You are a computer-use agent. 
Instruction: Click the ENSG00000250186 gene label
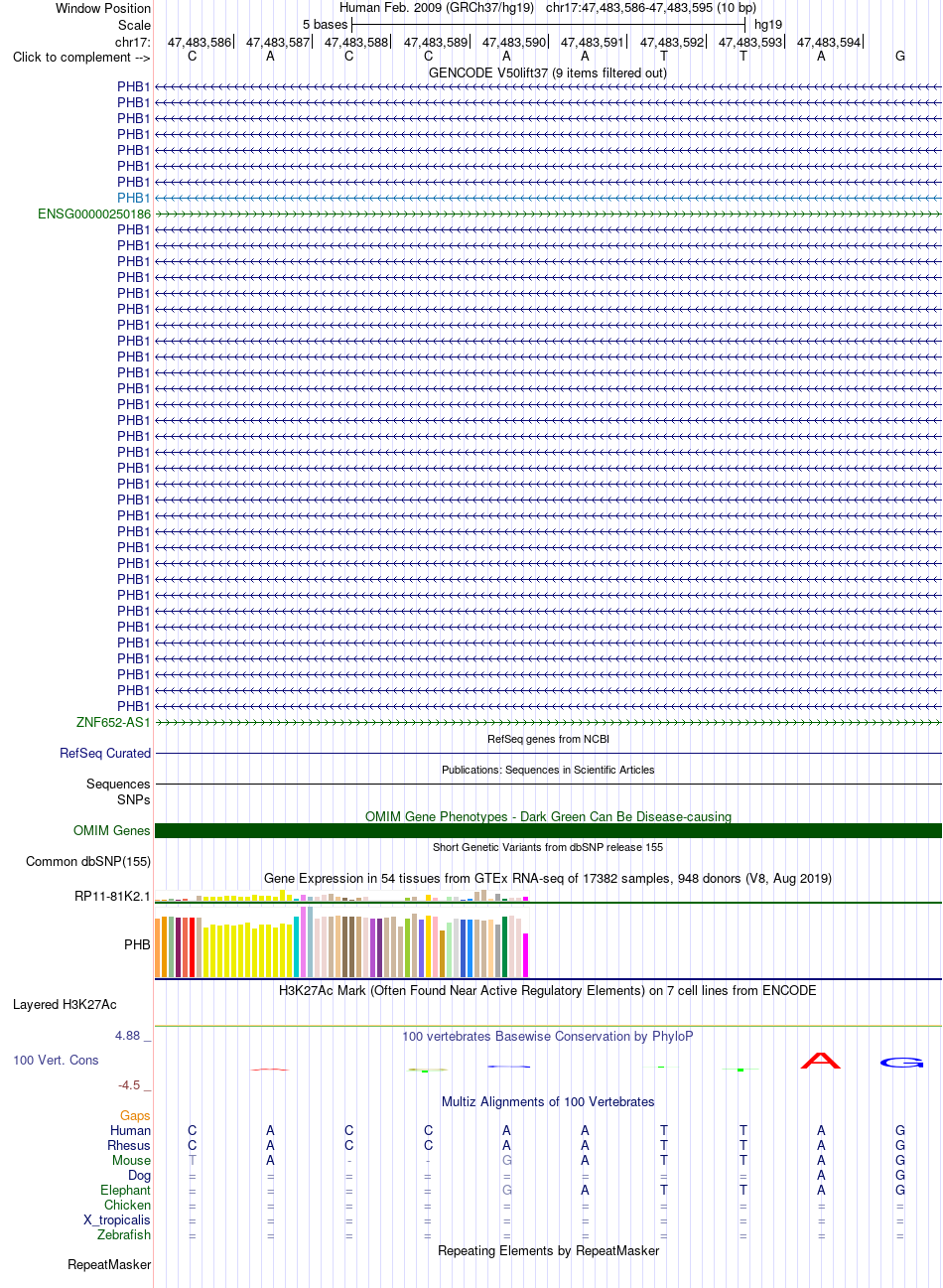(x=94, y=214)
